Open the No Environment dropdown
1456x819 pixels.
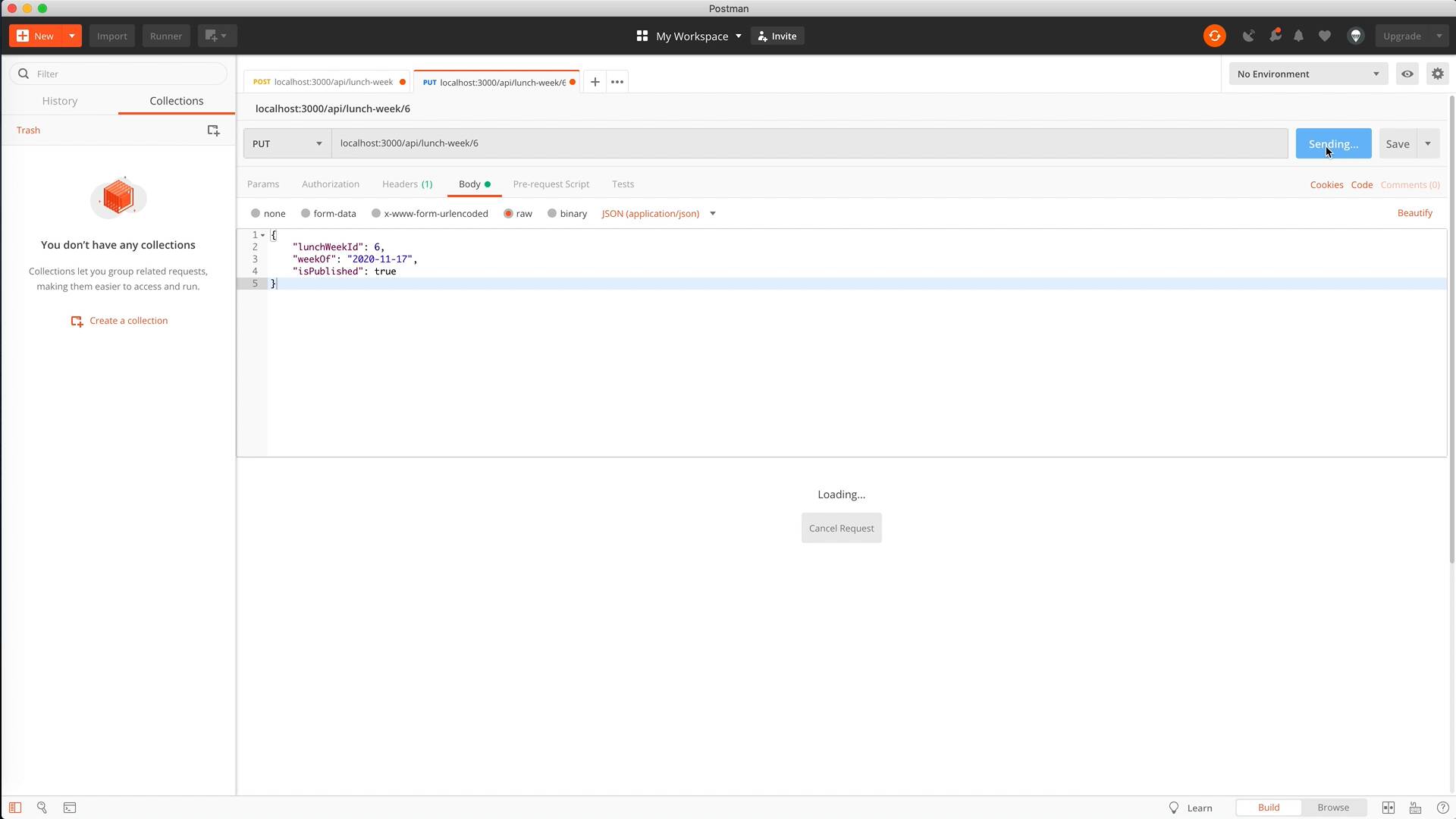(1308, 74)
